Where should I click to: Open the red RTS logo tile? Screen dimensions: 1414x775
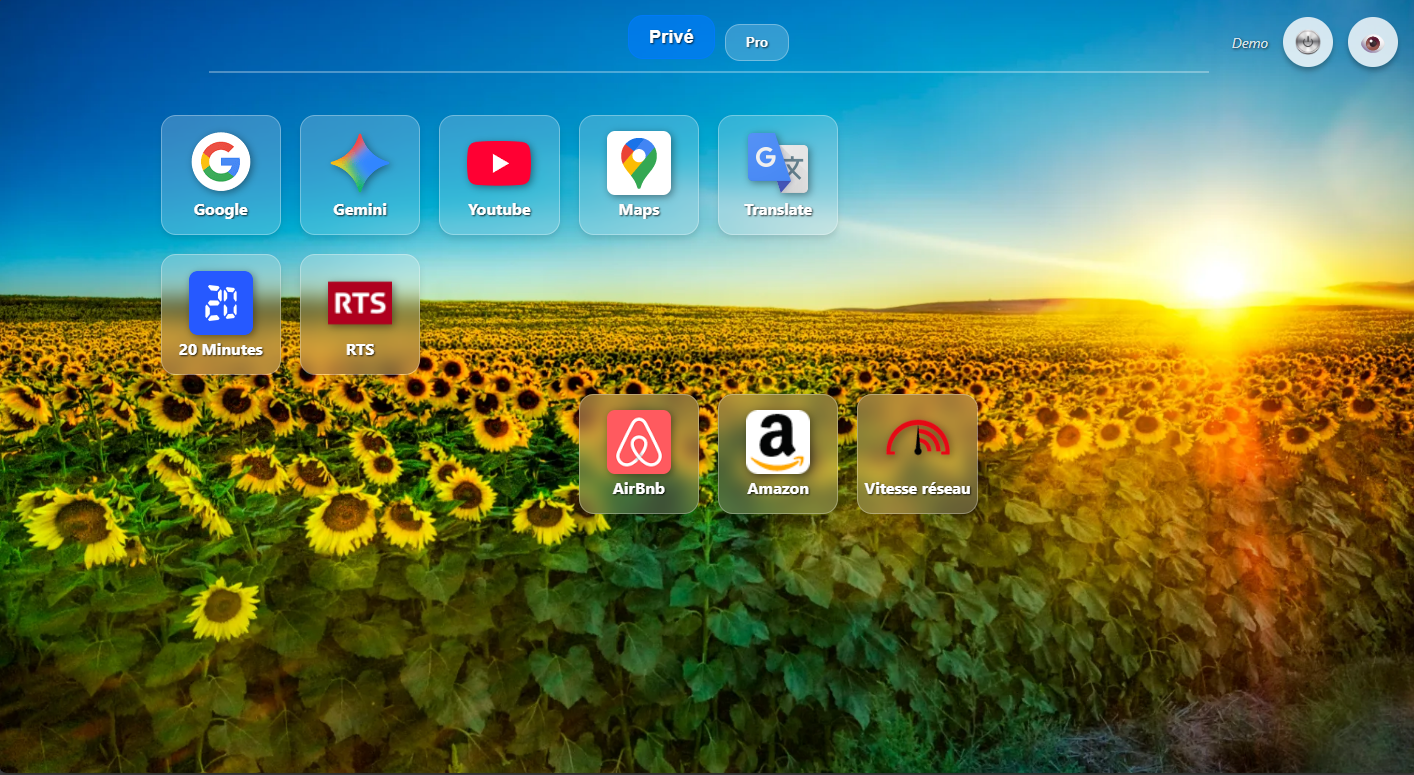360,314
